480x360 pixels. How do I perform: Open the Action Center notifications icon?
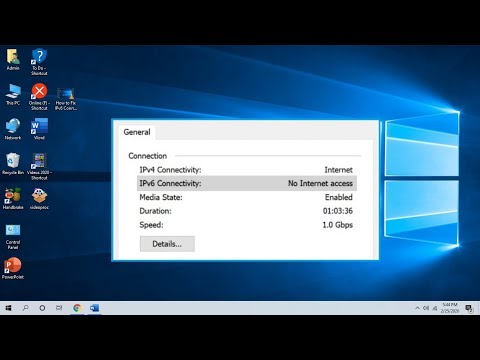click(x=469, y=308)
